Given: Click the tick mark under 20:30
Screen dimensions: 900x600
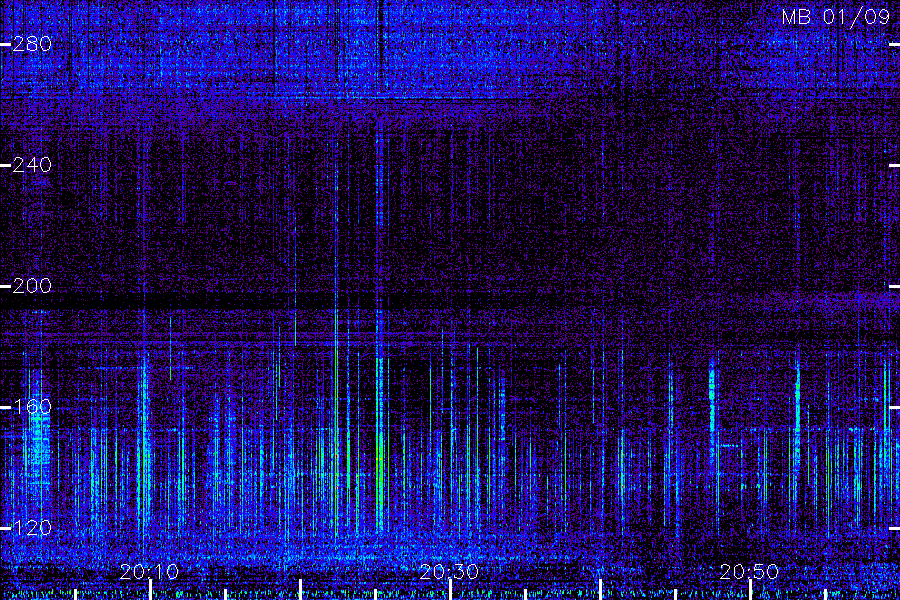Looking at the screenshot, I should pyautogui.click(x=451, y=590).
